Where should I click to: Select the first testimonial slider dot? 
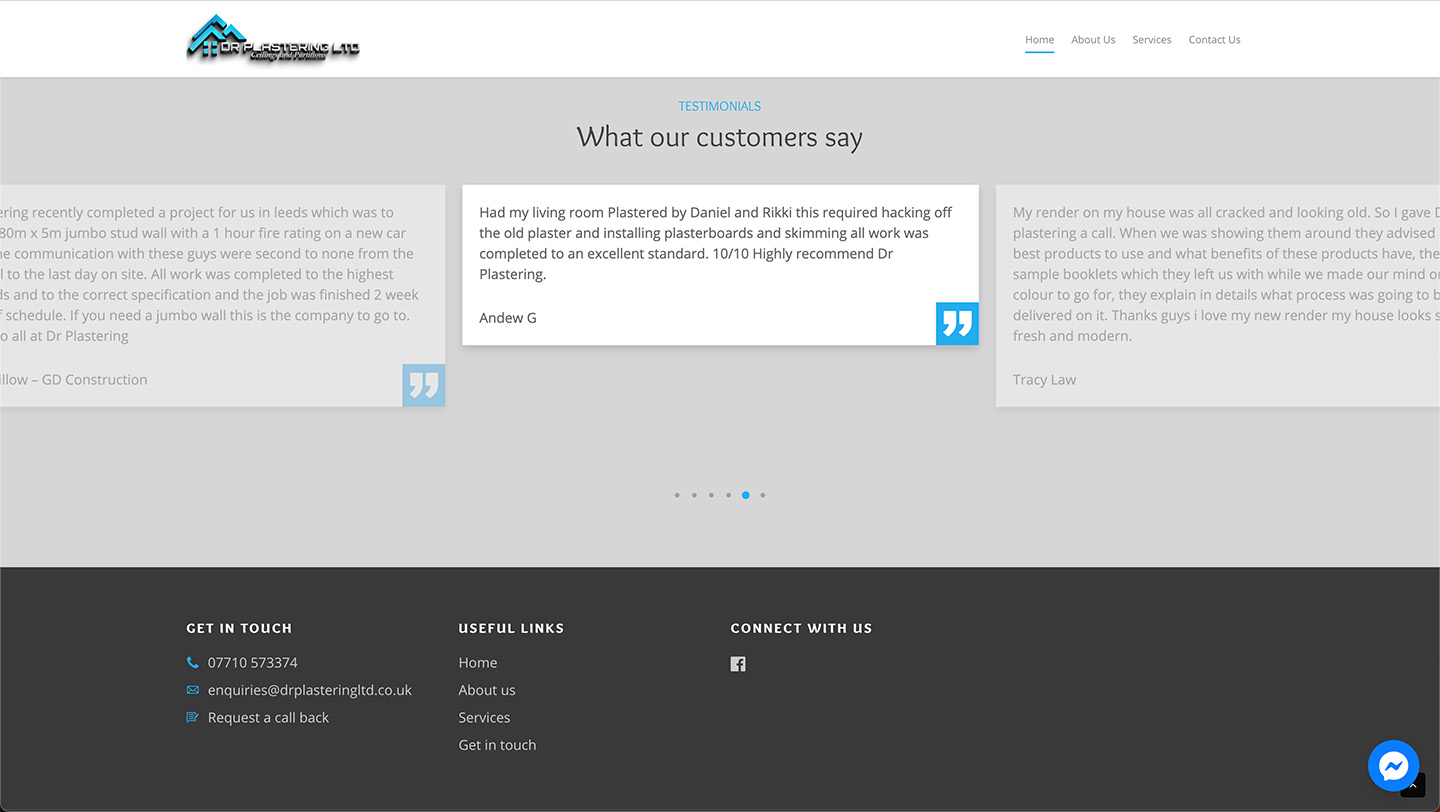pyautogui.click(x=677, y=495)
